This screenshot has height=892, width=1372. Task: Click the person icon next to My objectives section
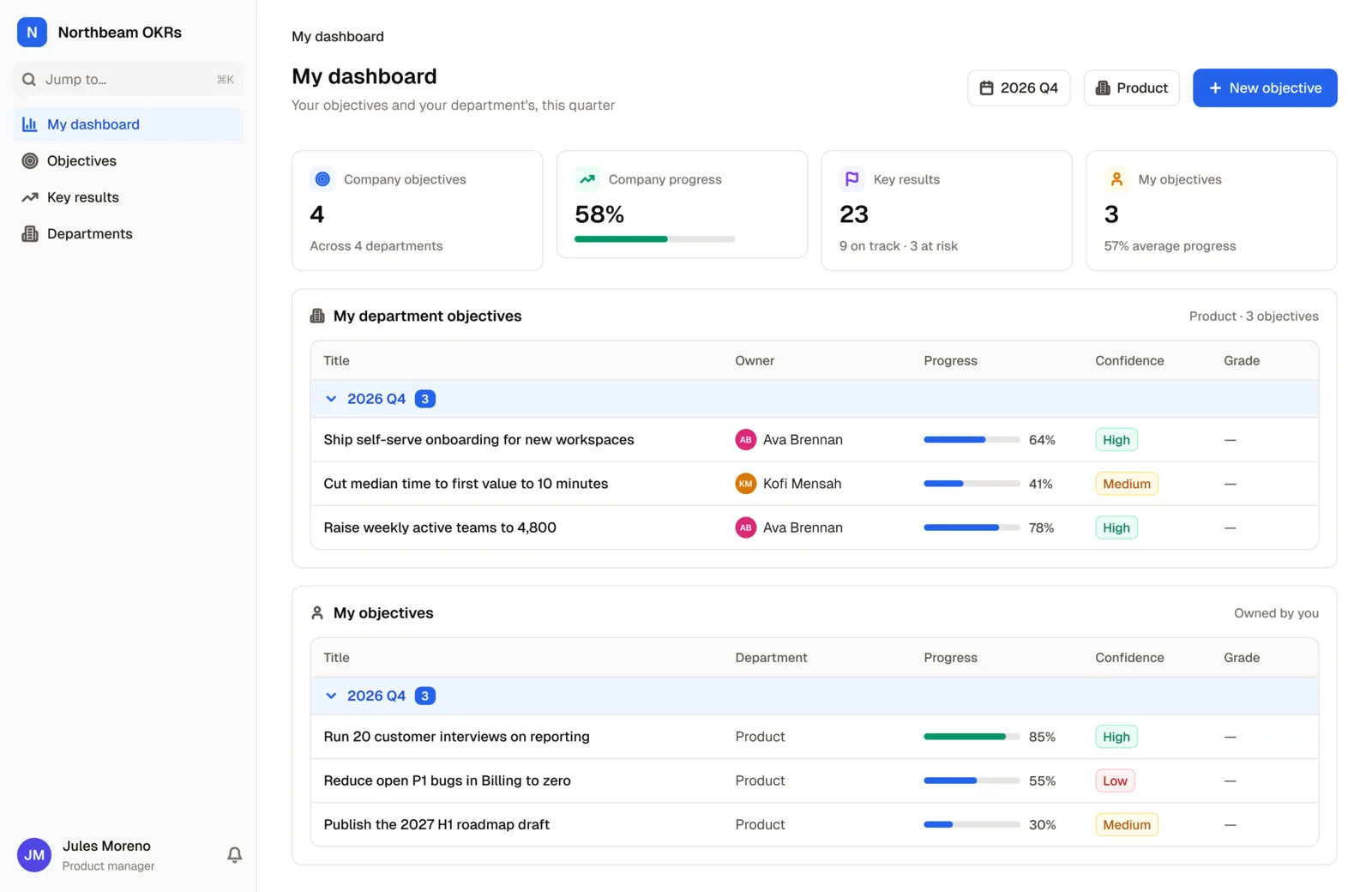click(317, 613)
